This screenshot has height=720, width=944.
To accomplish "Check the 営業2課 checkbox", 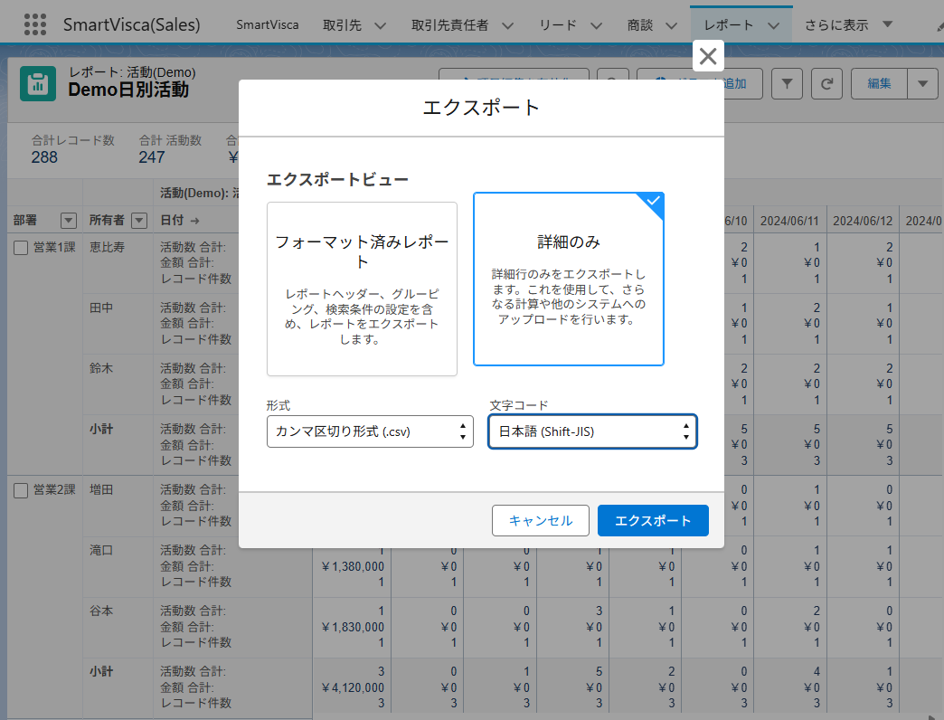I will click(x=20, y=490).
